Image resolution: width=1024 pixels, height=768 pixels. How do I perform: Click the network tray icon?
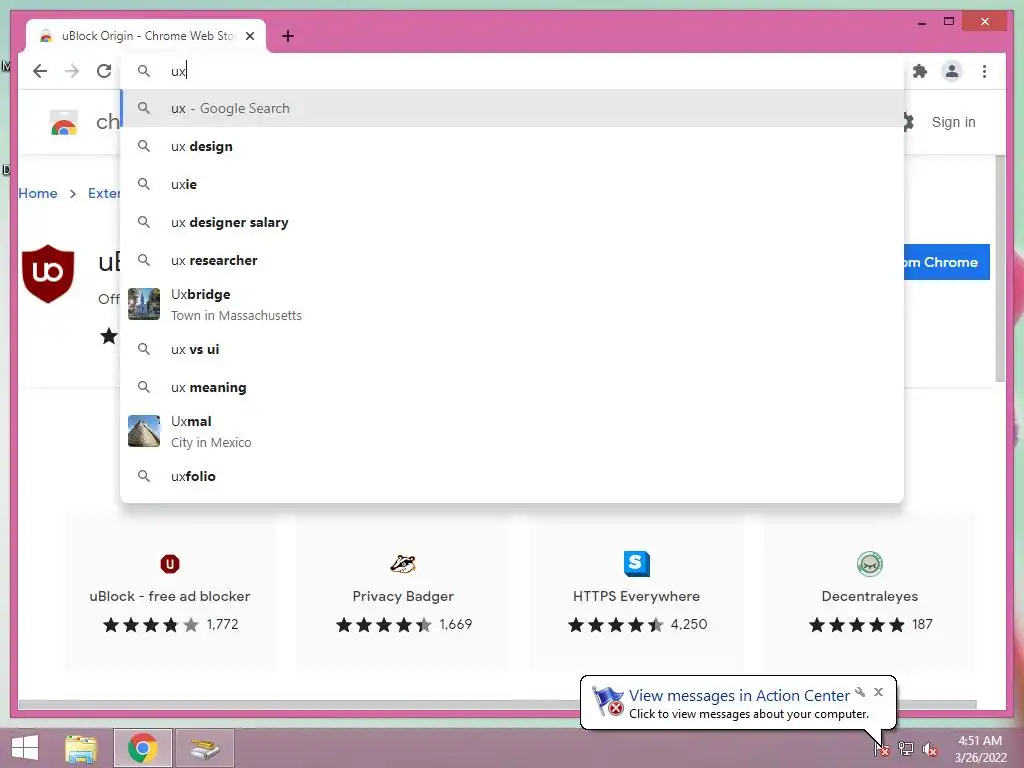coord(906,748)
